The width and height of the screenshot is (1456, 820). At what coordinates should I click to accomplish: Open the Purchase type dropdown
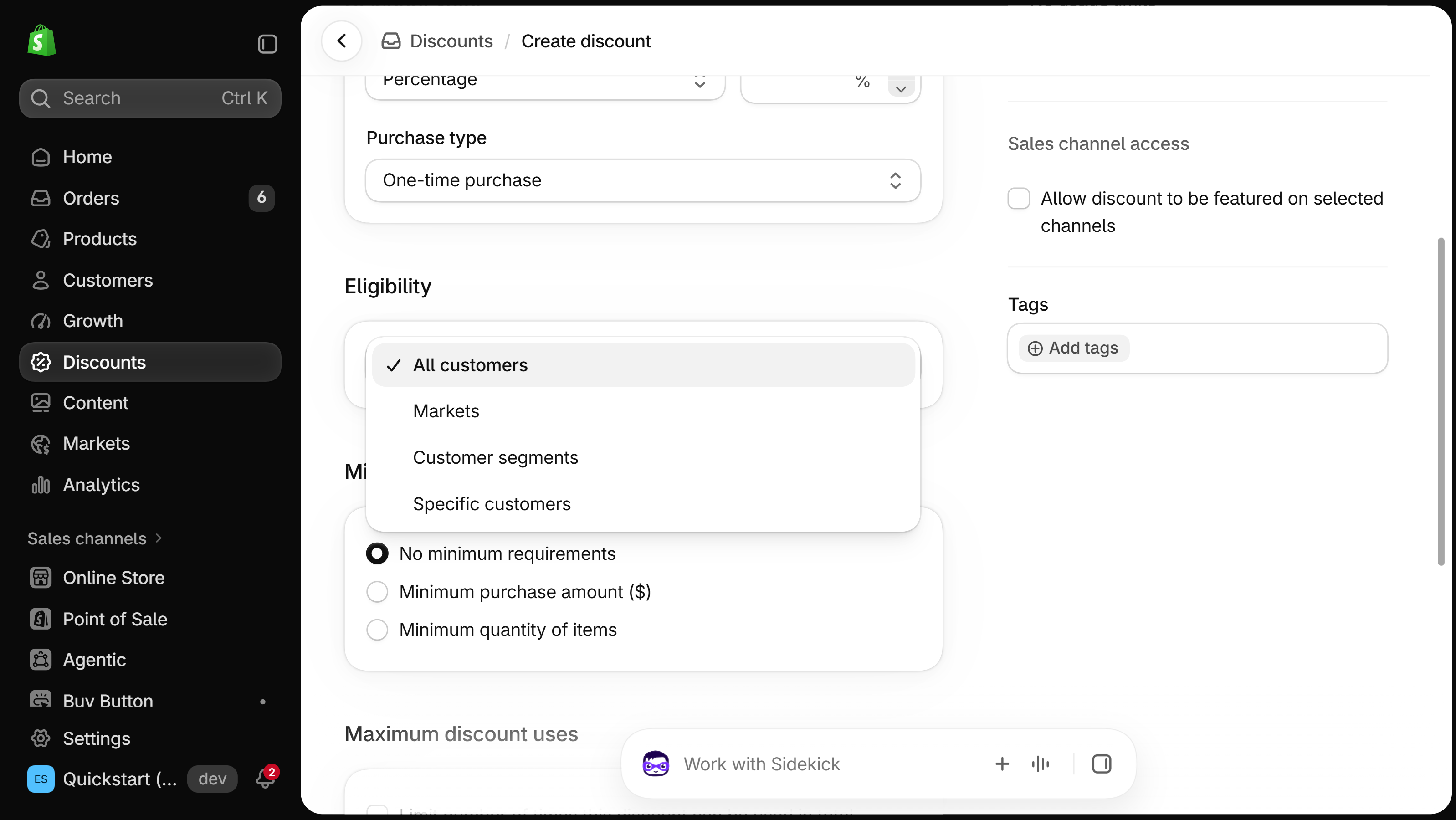coord(643,180)
